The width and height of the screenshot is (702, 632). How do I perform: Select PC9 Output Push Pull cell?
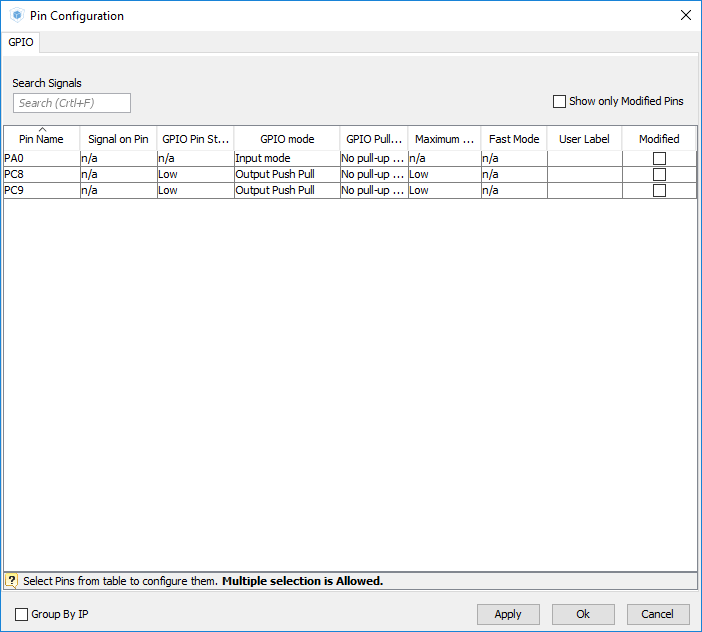tap(286, 190)
